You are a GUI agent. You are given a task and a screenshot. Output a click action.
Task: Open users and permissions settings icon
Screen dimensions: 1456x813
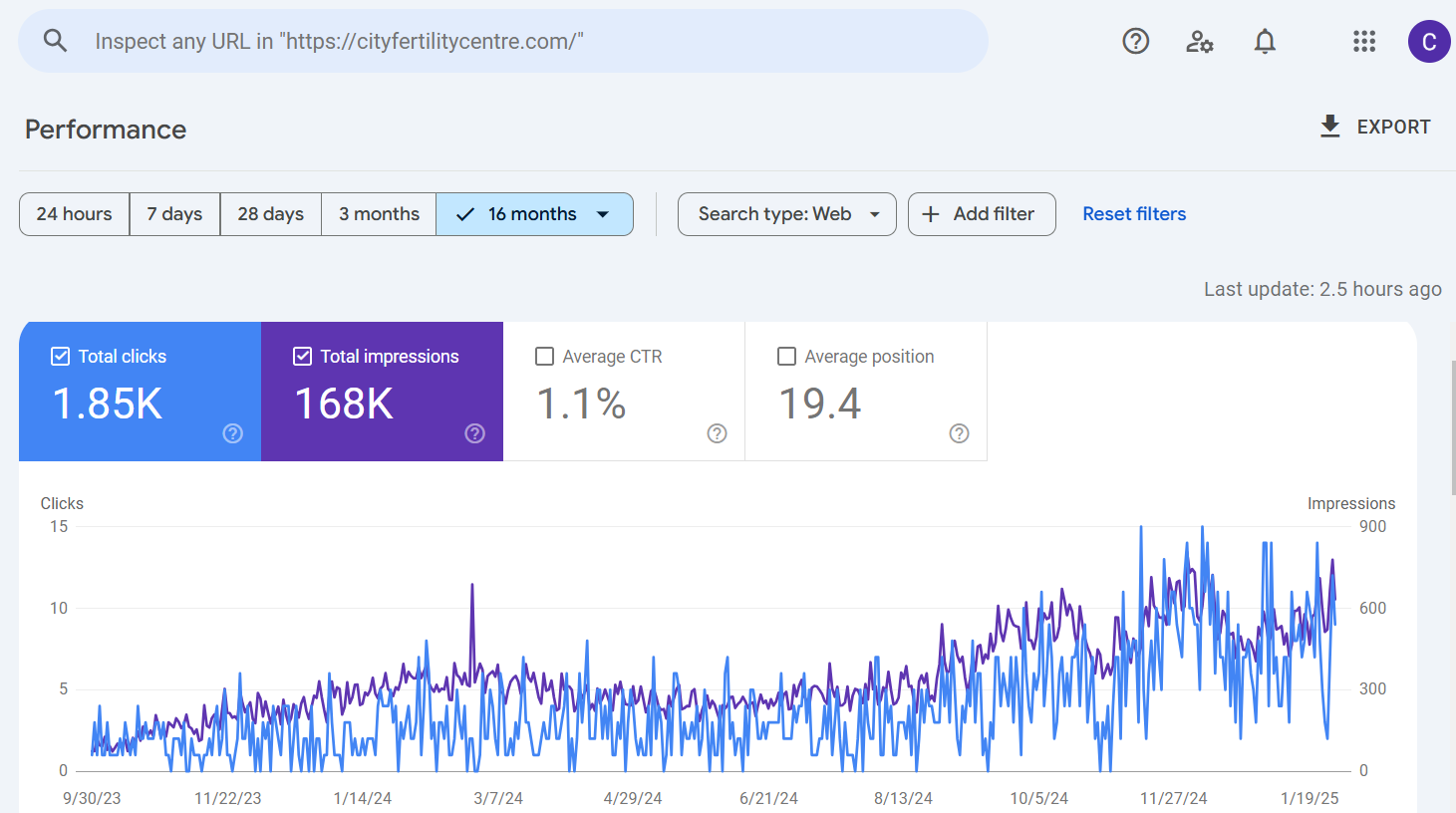(1200, 41)
